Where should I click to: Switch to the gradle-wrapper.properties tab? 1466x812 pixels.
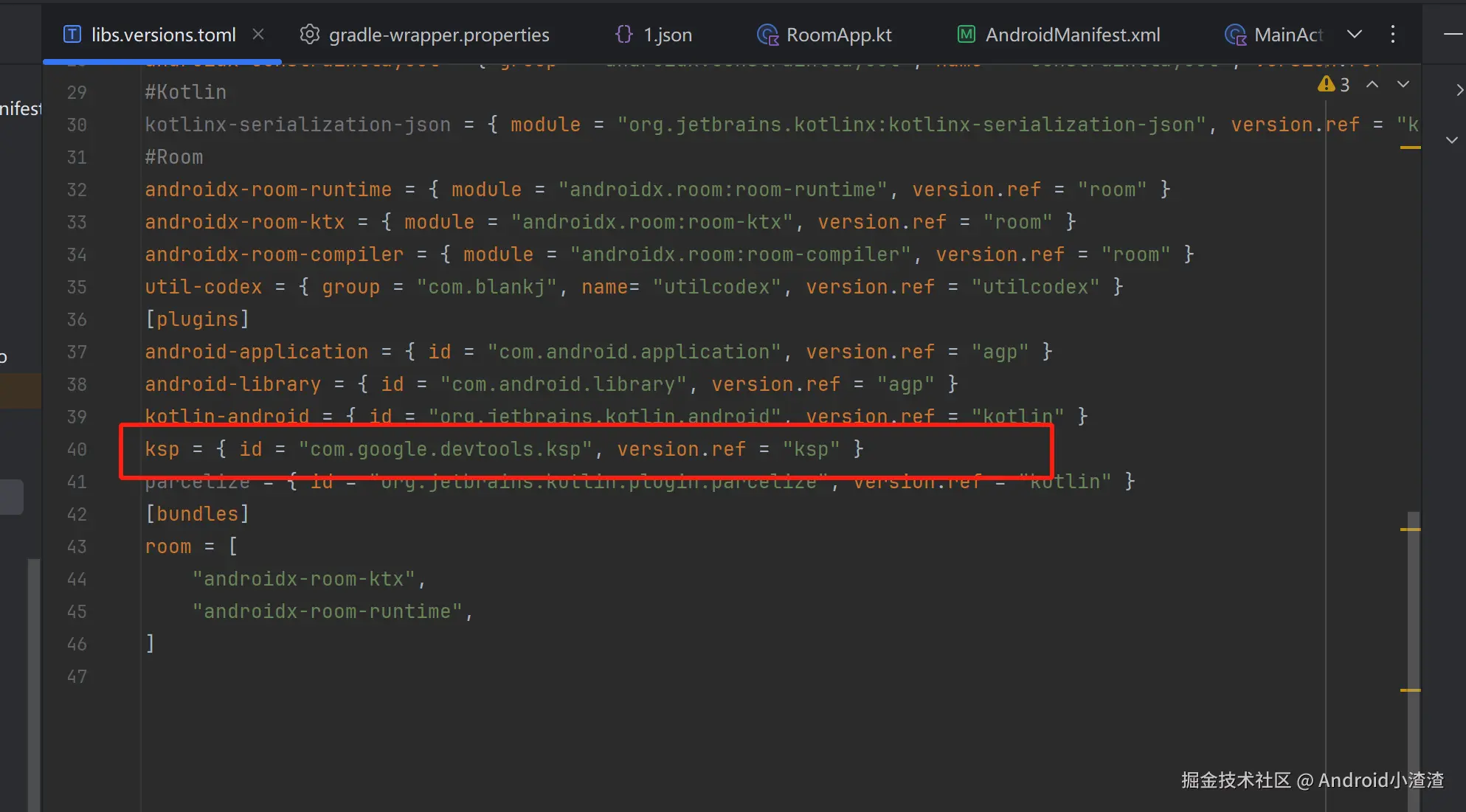[438, 35]
